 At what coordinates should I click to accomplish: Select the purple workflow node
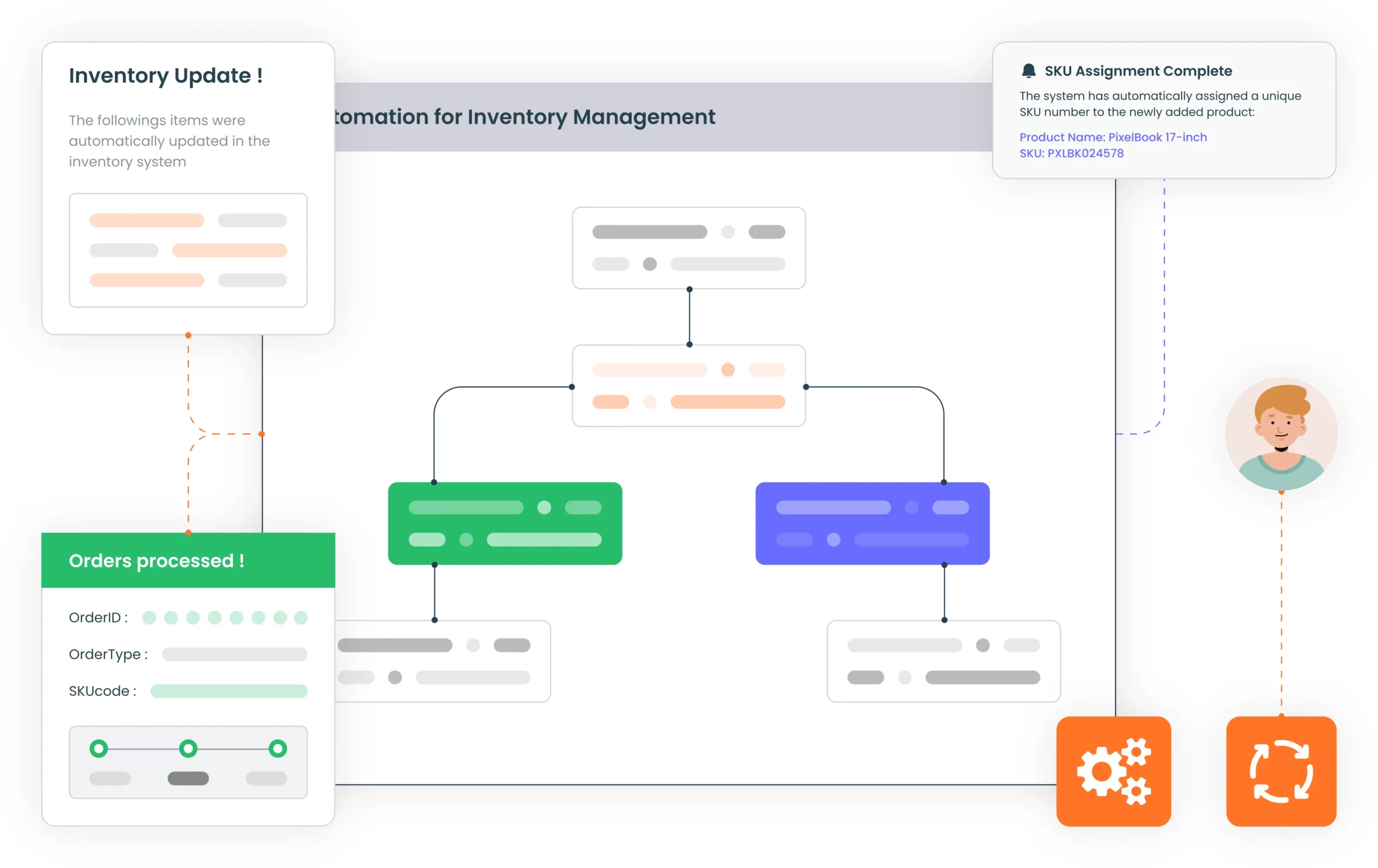click(872, 523)
